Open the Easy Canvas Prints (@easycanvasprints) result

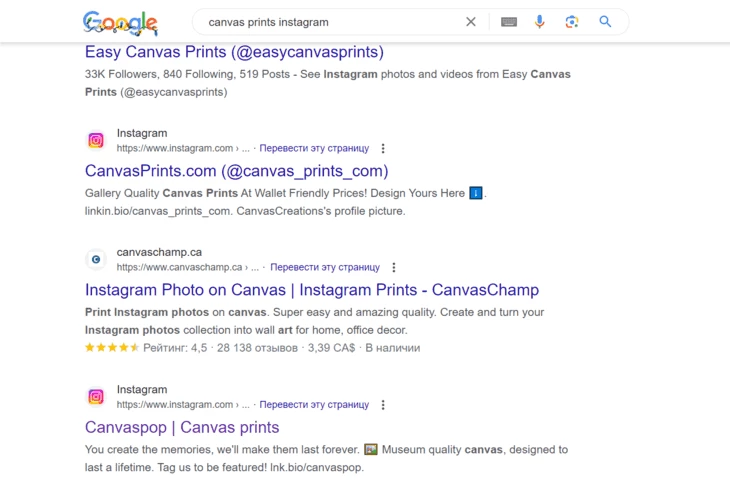point(234,52)
